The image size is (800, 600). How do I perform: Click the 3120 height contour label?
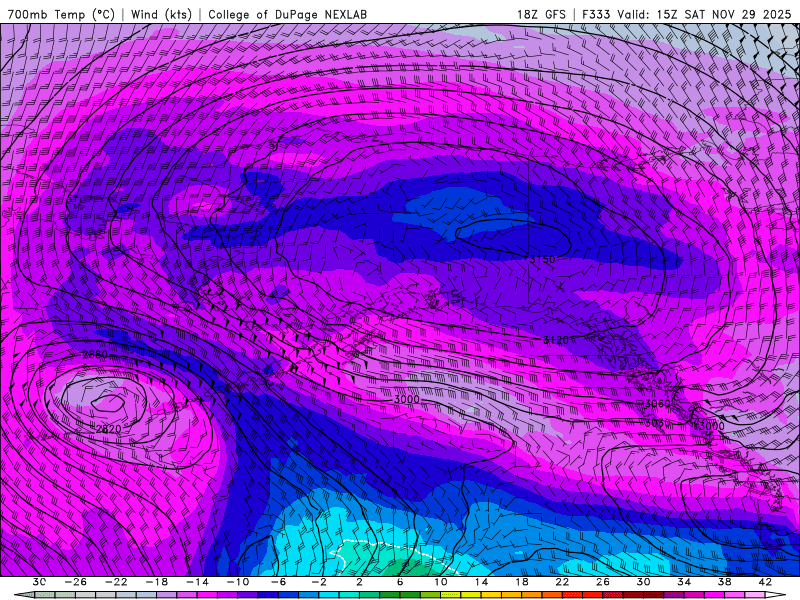coord(556,340)
